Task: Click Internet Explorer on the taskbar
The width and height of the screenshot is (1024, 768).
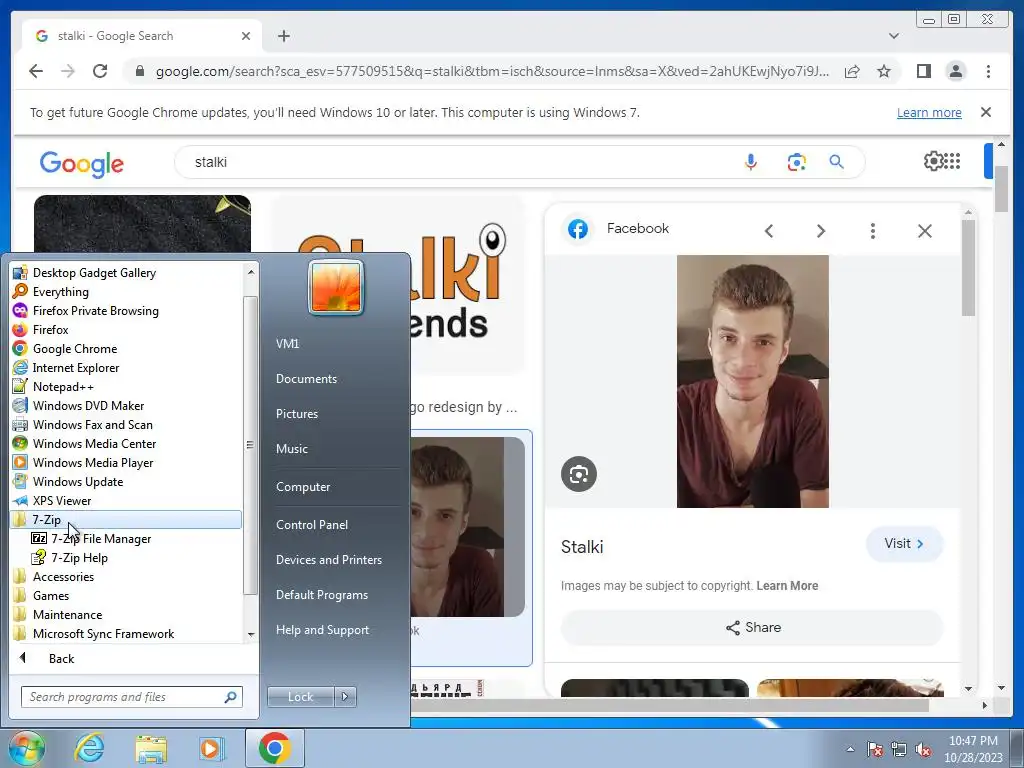Action: (x=89, y=748)
